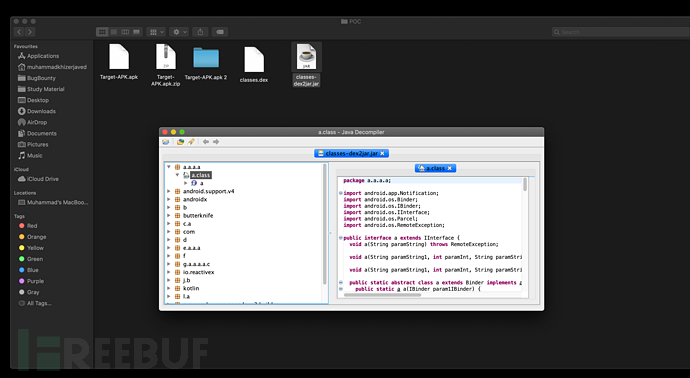690x378 pixels.
Task: Select Target-APK.apk.zip file in Finder
Action: [x=165, y=65]
